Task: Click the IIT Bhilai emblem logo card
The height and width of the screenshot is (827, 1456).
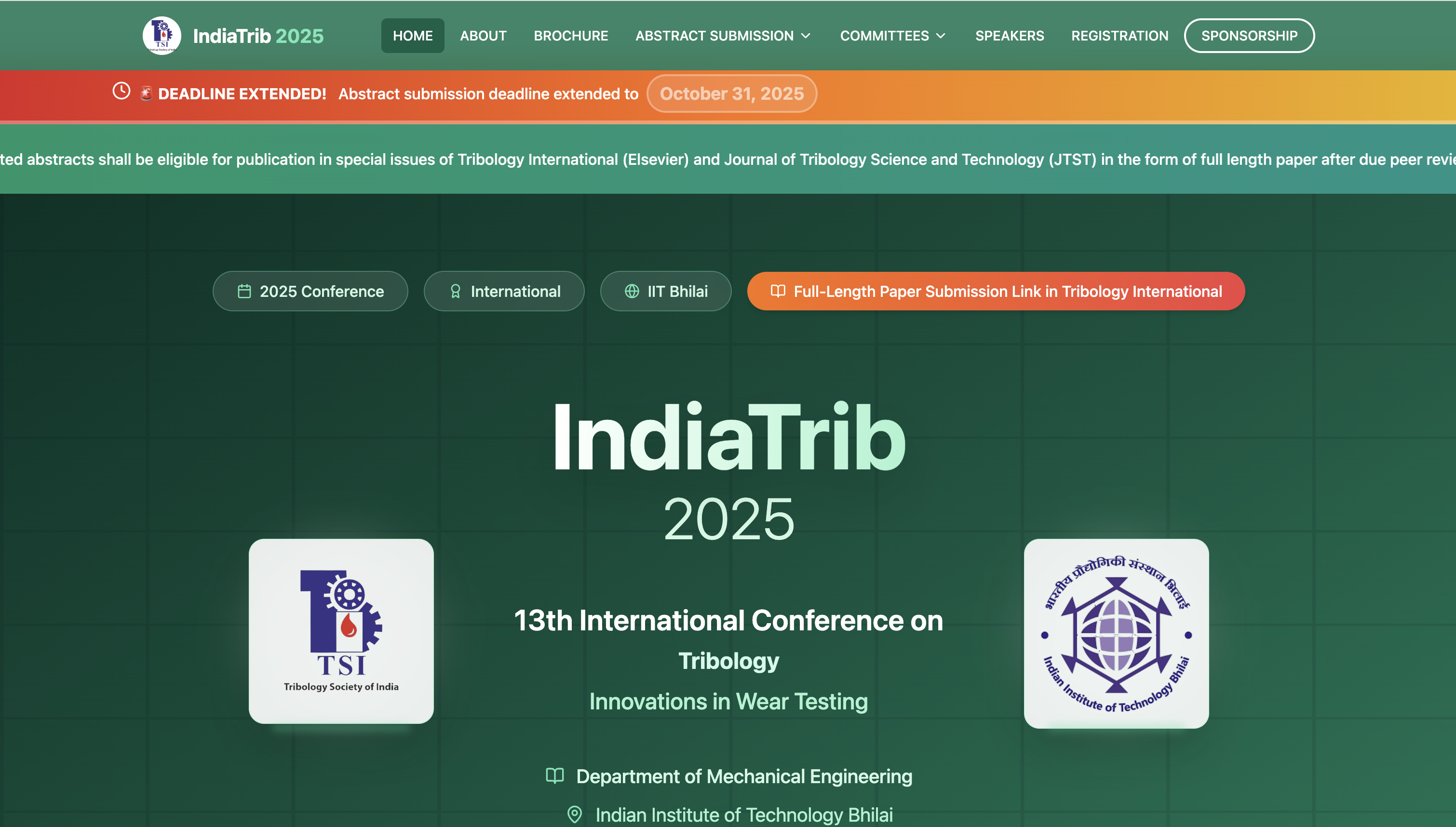Action: click(1116, 633)
